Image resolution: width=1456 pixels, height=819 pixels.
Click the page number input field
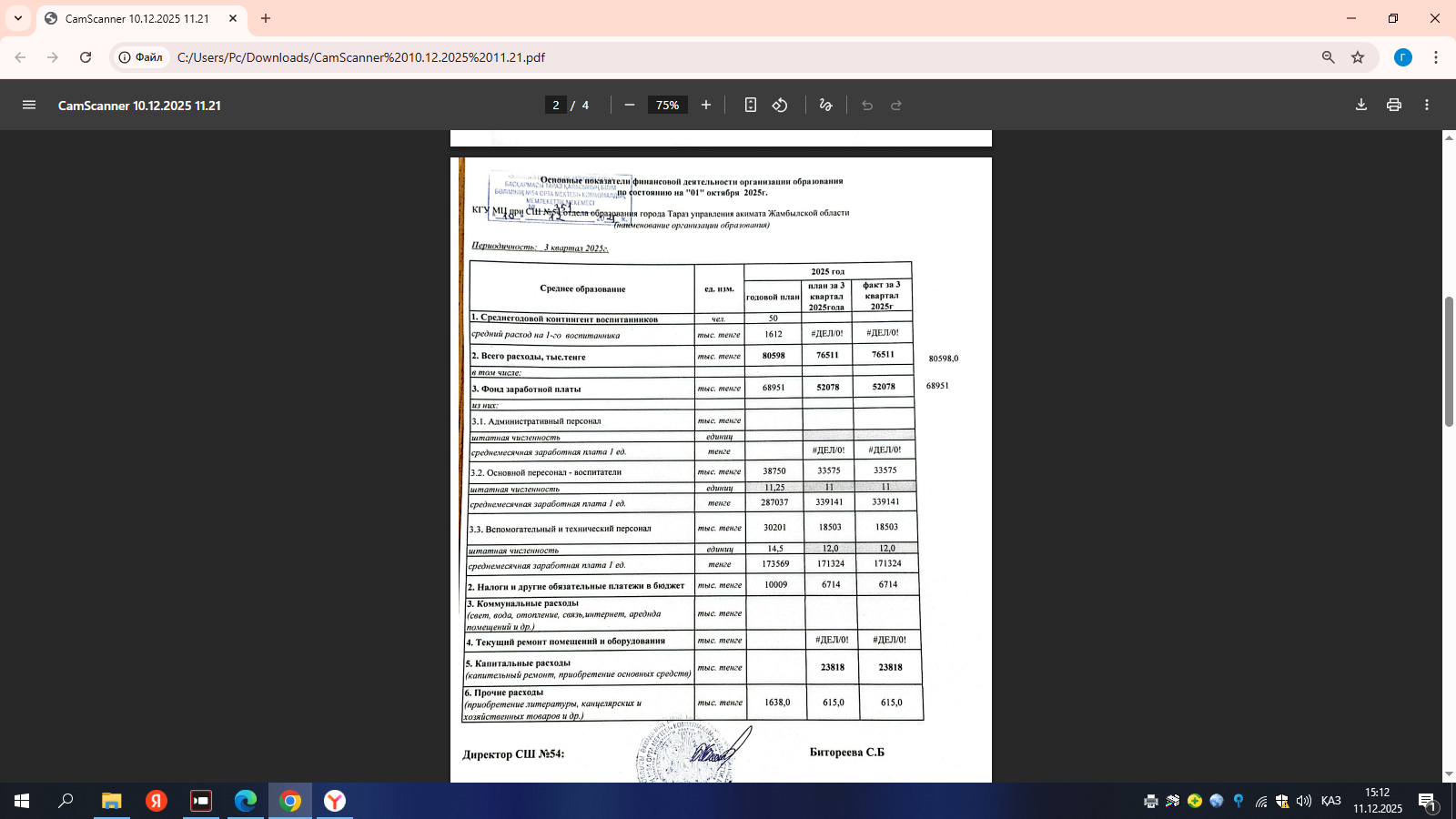click(556, 105)
